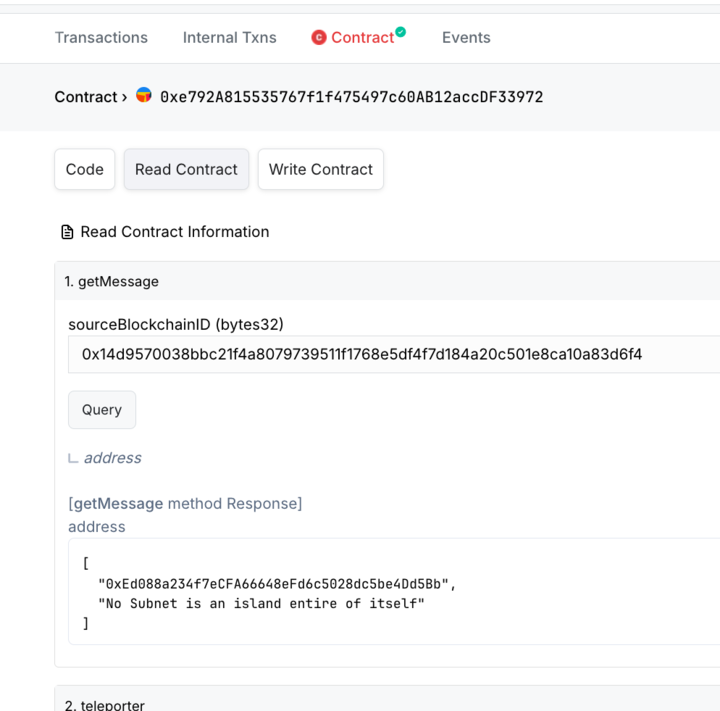Click the Query button
This screenshot has height=711, width=720.
pos(102,410)
